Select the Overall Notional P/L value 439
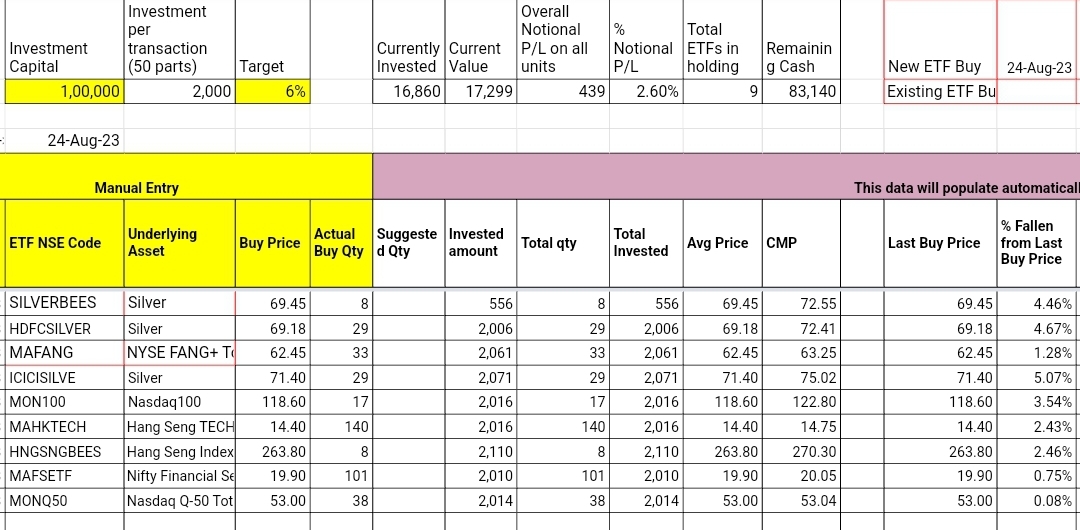The width and height of the screenshot is (1080, 530). 563,92
